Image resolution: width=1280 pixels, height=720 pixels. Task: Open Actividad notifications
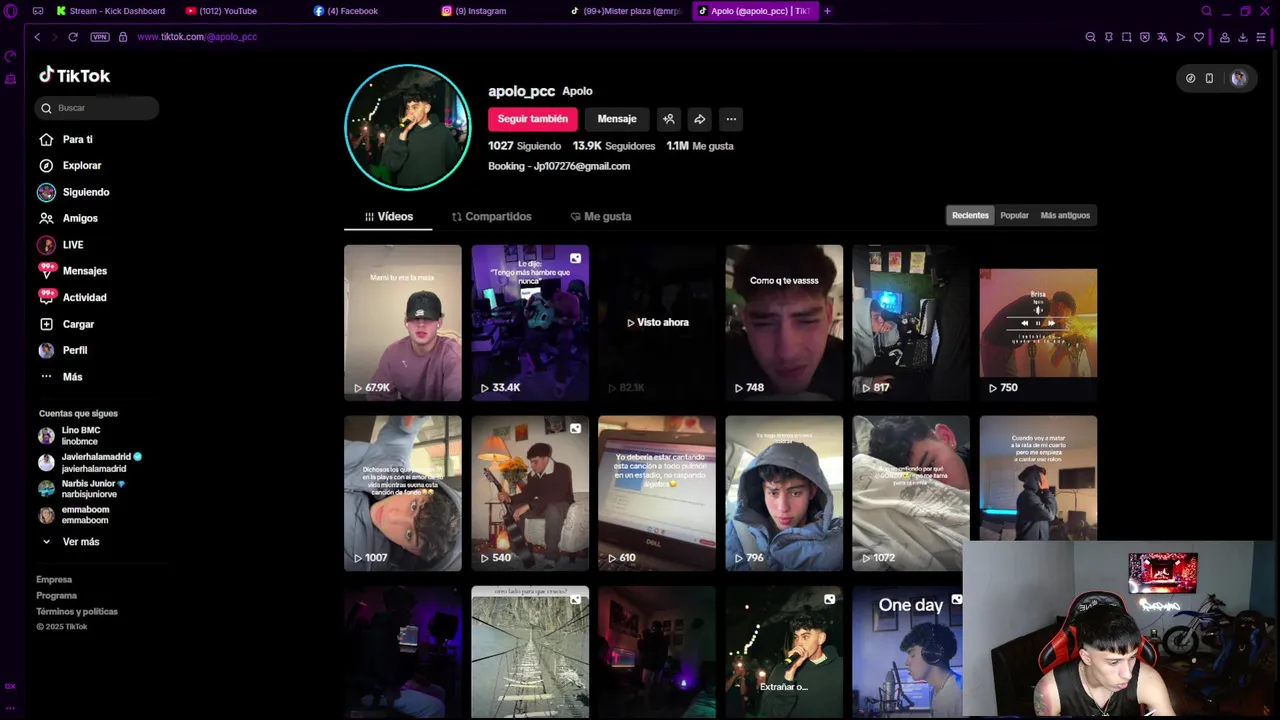click(x=72, y=297)
